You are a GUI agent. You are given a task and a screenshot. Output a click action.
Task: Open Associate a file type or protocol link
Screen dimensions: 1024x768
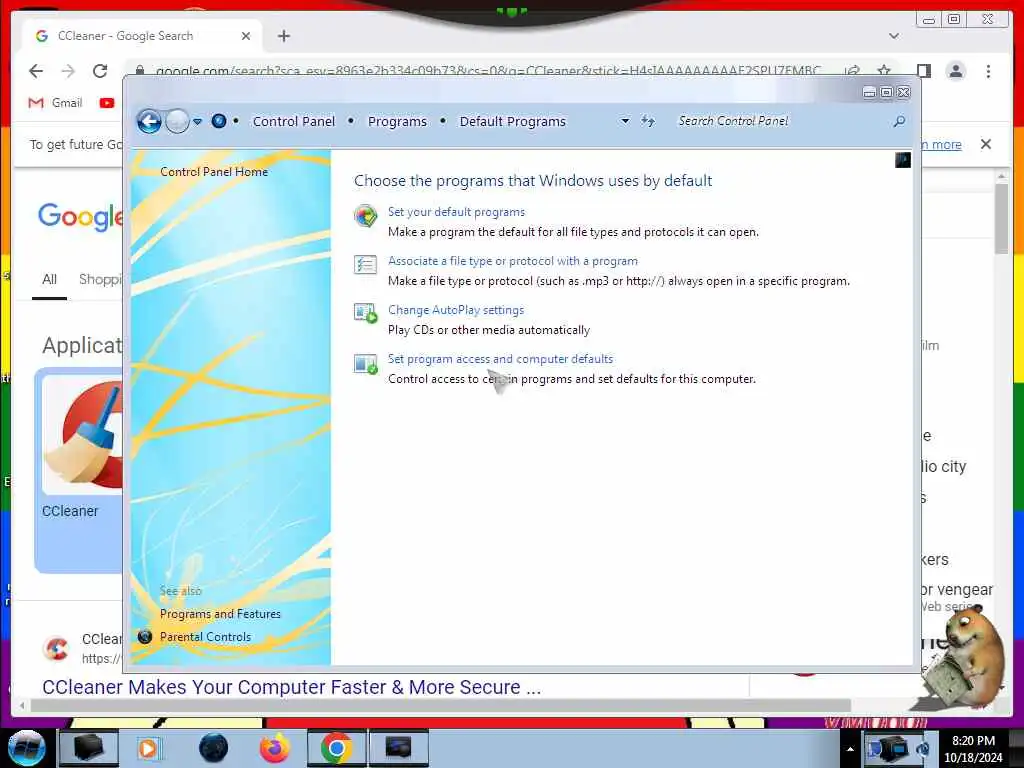513,261
